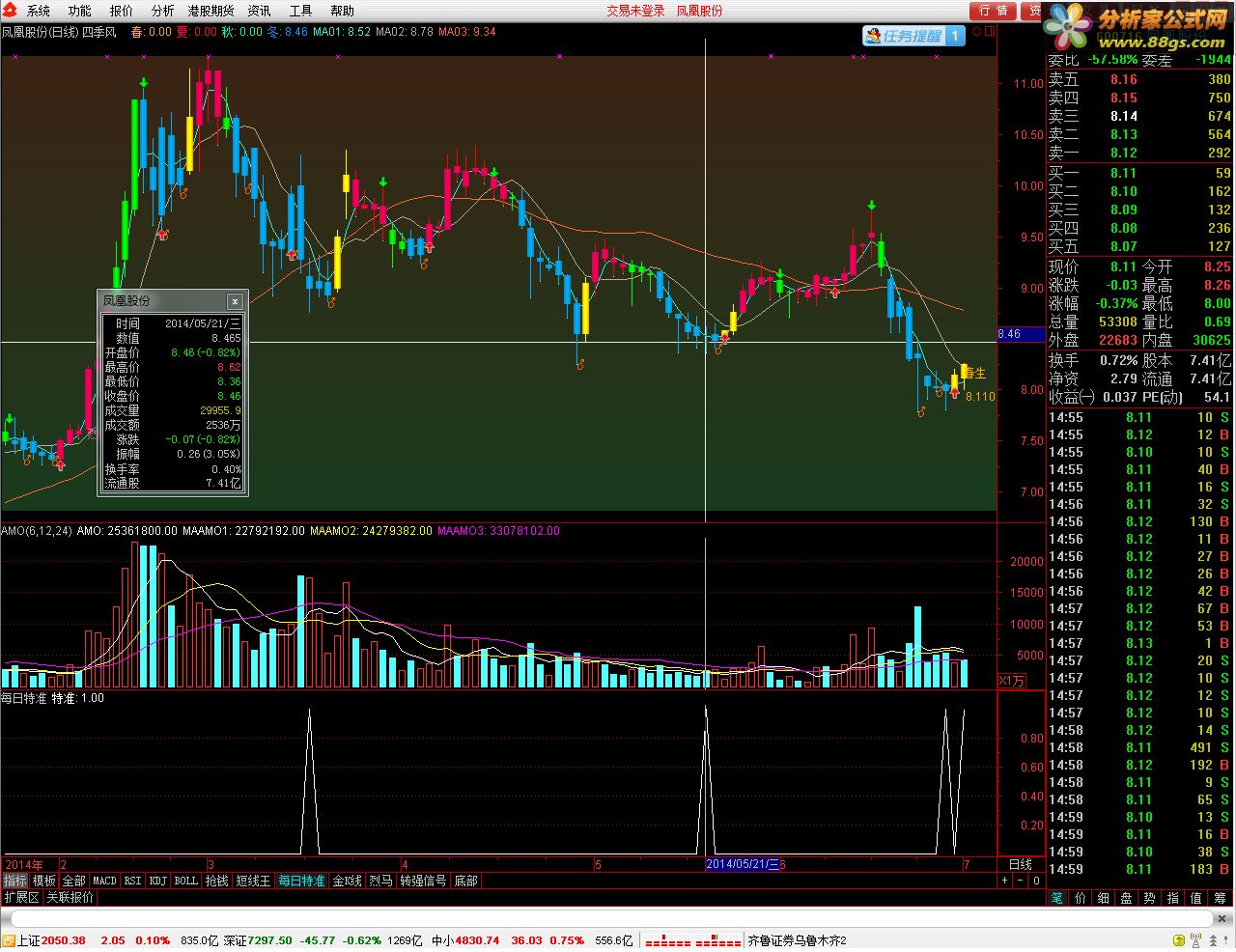Click the 齐鲁证券乌鲁木齐2 server label
The height and width of the screenshot is (952, 1236).
[x=797, y=940]
